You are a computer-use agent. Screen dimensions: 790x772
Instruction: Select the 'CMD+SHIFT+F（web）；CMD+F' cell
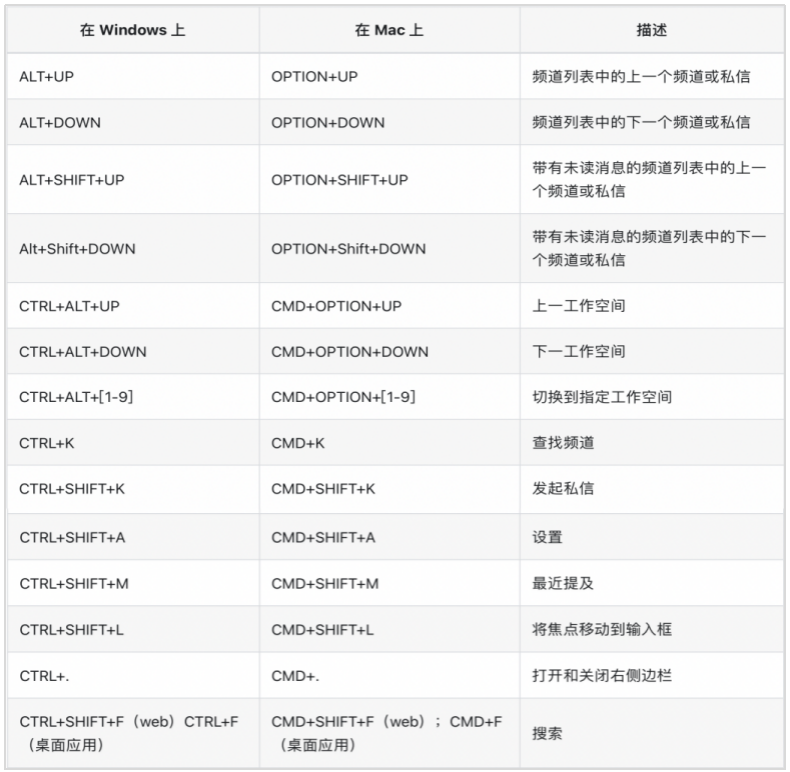click(x=389, y=733)
